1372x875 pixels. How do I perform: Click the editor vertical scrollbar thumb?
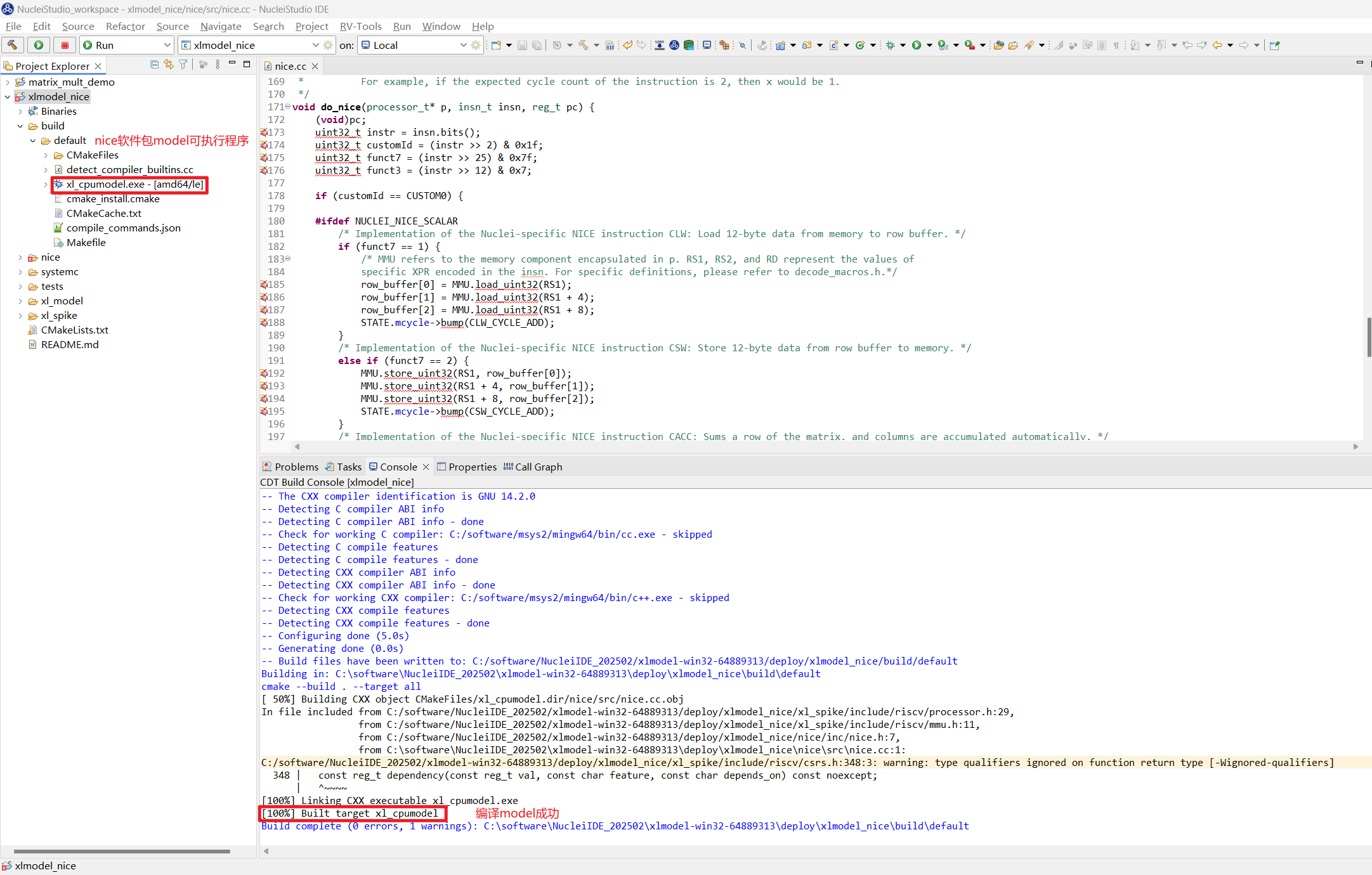point(1368,337)
